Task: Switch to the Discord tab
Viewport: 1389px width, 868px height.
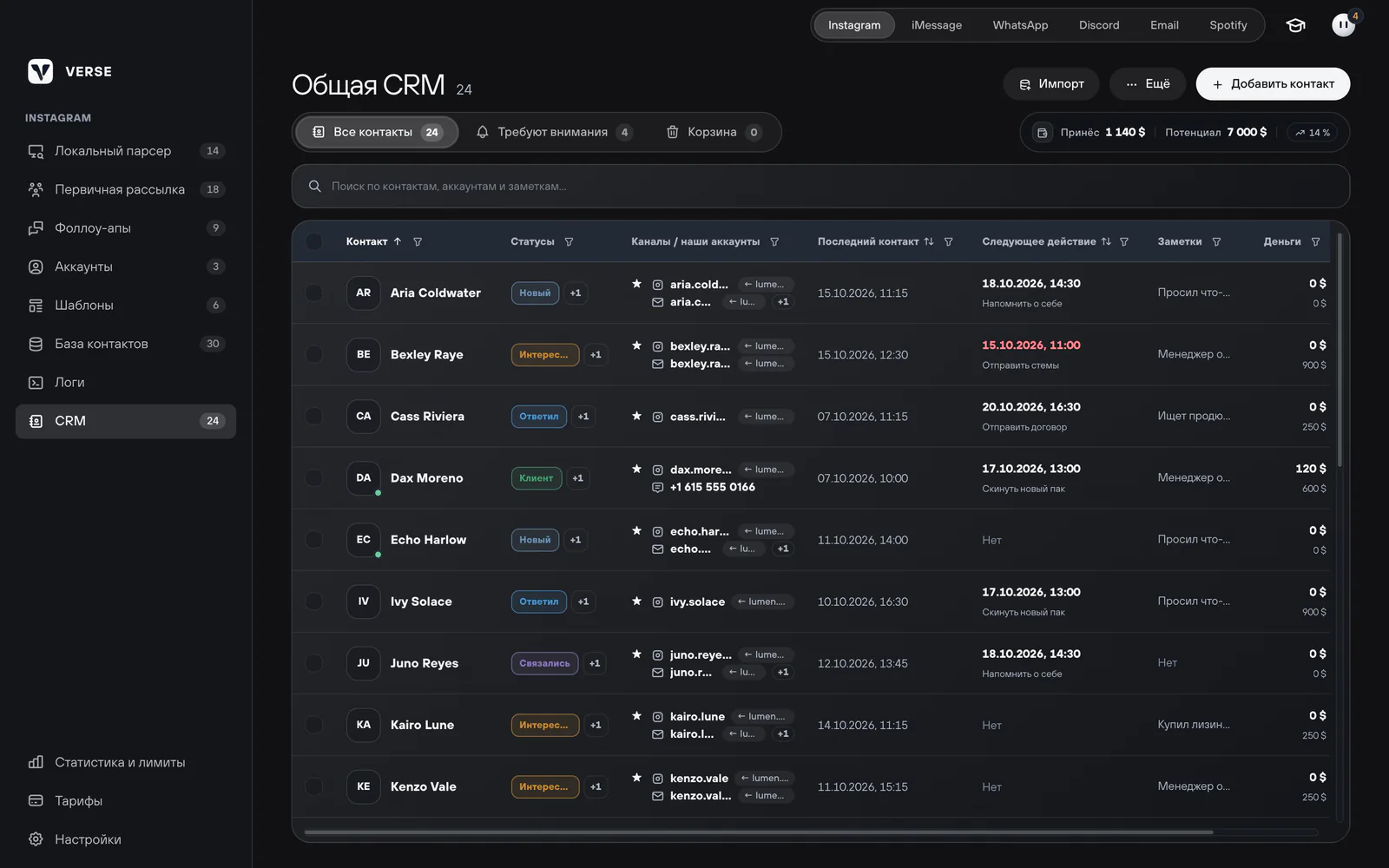Action: (x=1099, y=25)
